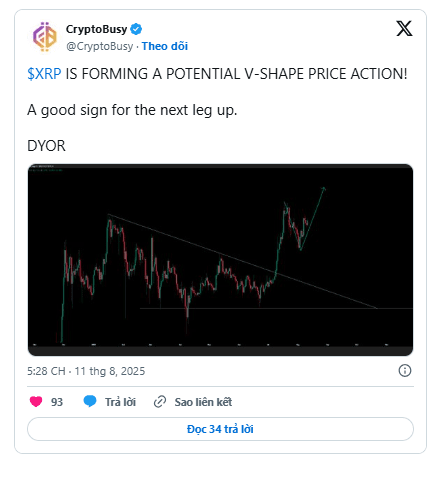The width and height of the screenshot is (441, 477).
Task: Open the X logo icon
Action: pos(404,28)
